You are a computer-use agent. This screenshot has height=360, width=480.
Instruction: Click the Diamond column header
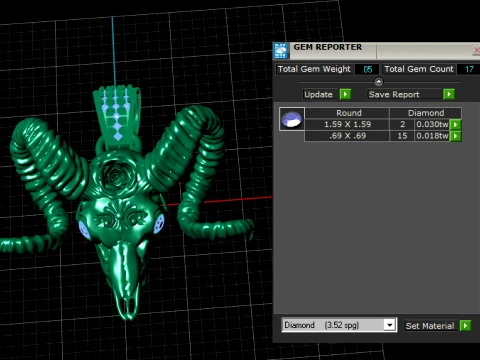(426, 113)
